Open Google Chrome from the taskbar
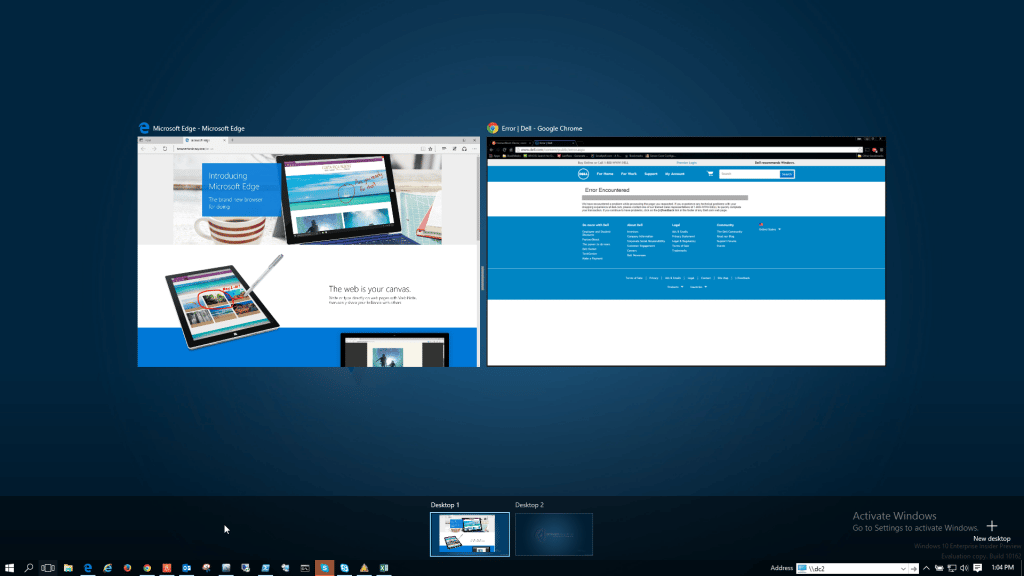 coord(147,568)
